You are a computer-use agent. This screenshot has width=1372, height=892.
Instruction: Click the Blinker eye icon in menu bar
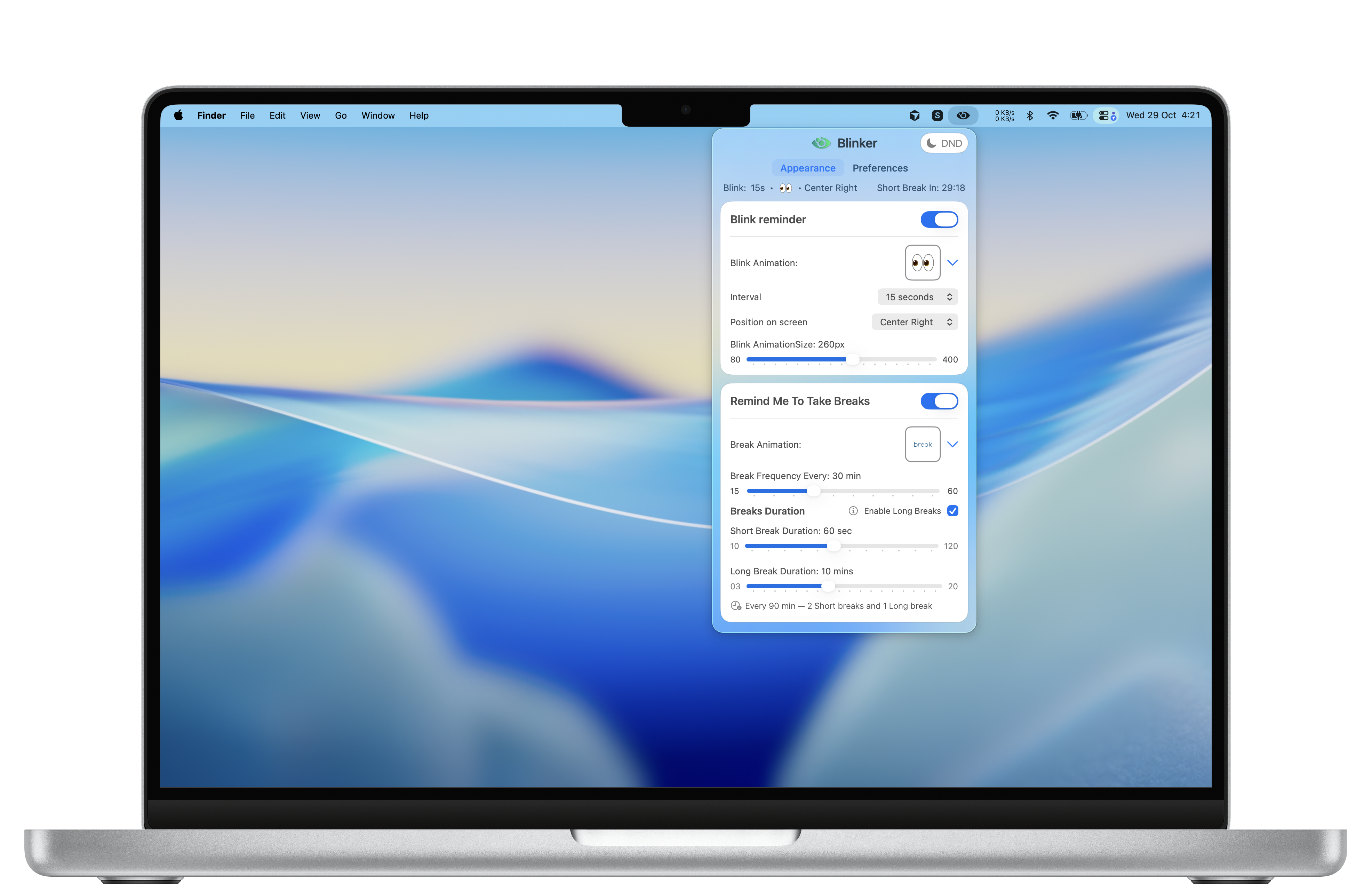[x=963, y=115]
